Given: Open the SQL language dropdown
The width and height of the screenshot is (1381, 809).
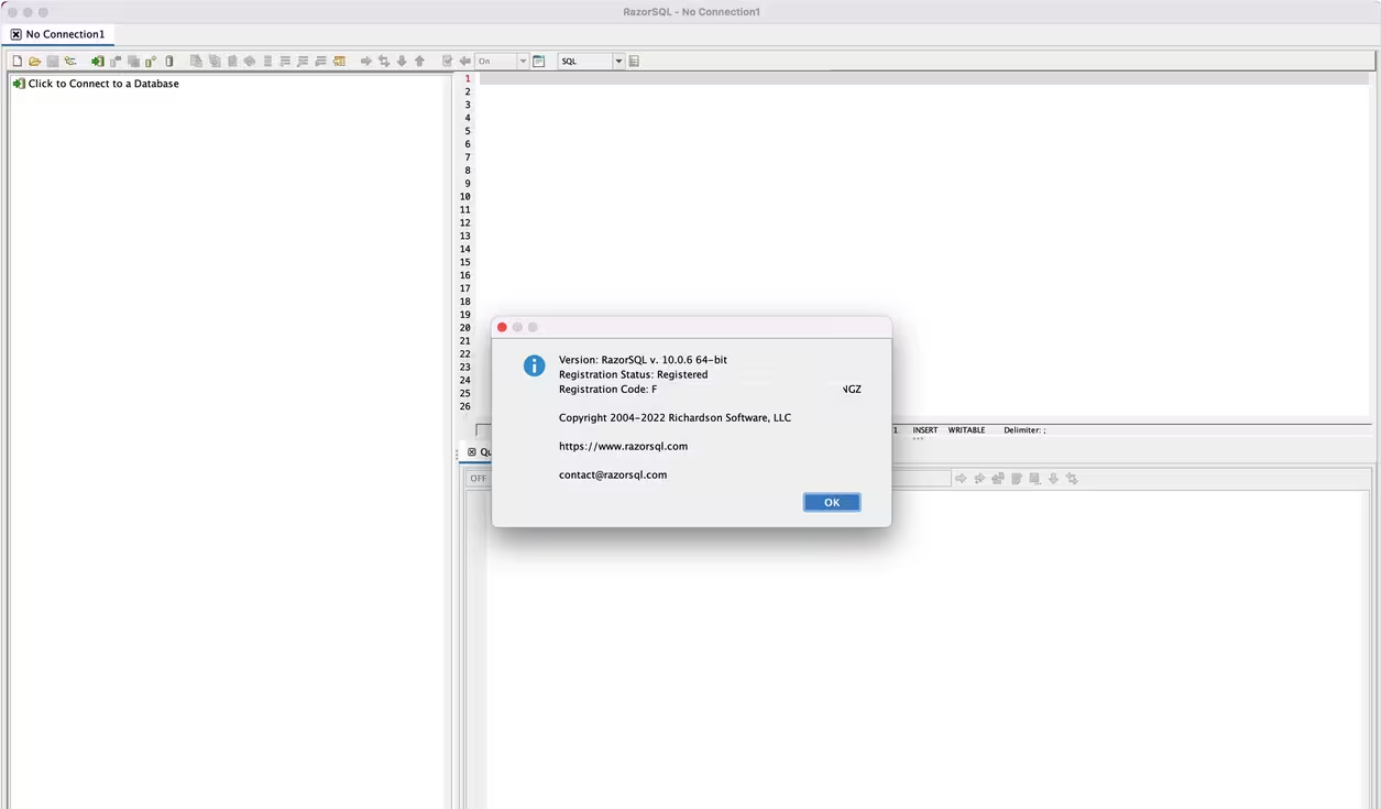Looking at the screenshot, I should point(591,61).
